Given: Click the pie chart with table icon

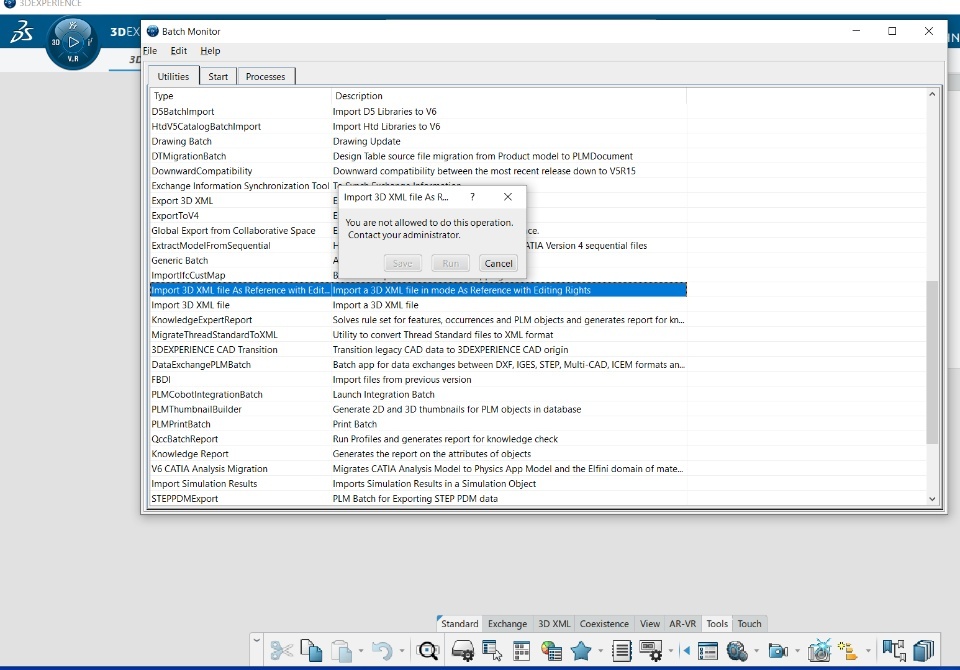Looking at the screenshot, I should pyautogui.click(x=551, y=650).
